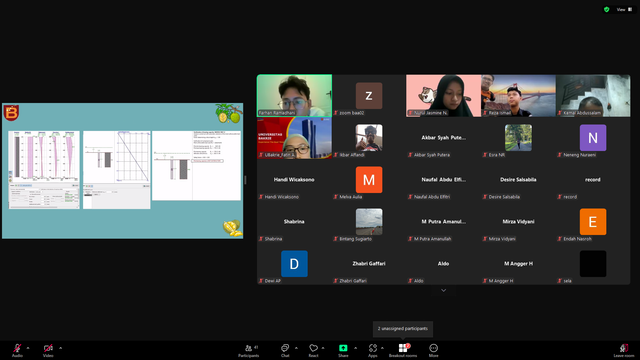Select the record participant tile
This screenshot has width=640, height=360.
(x=593, y=180)
